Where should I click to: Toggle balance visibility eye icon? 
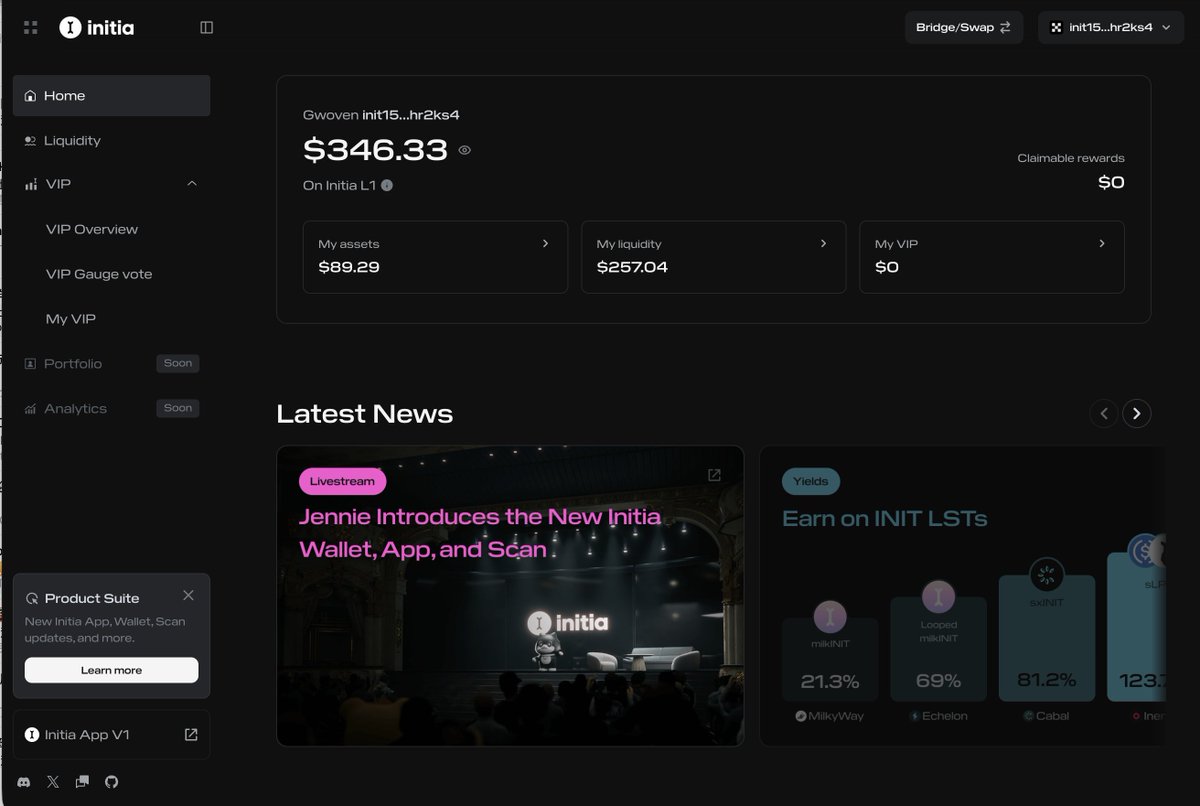pos(464,150)
